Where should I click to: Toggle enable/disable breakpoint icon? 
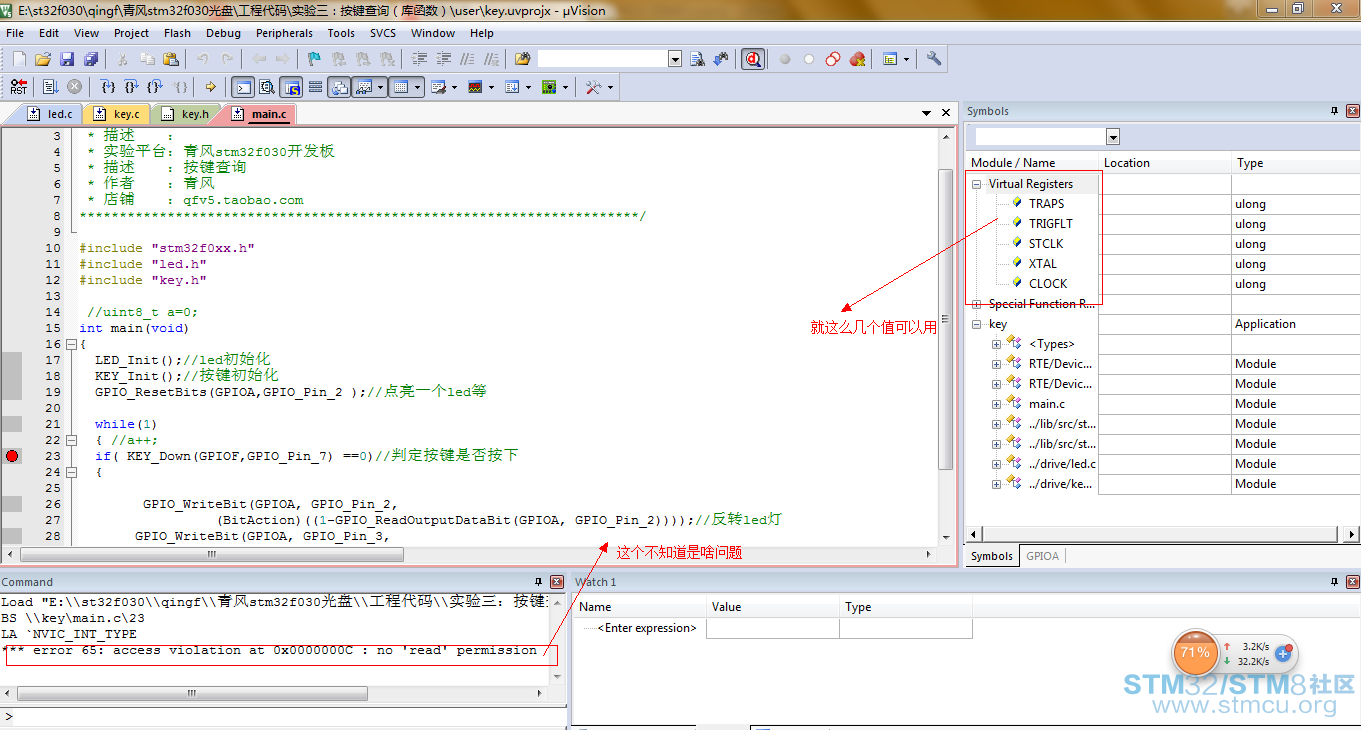808,59
